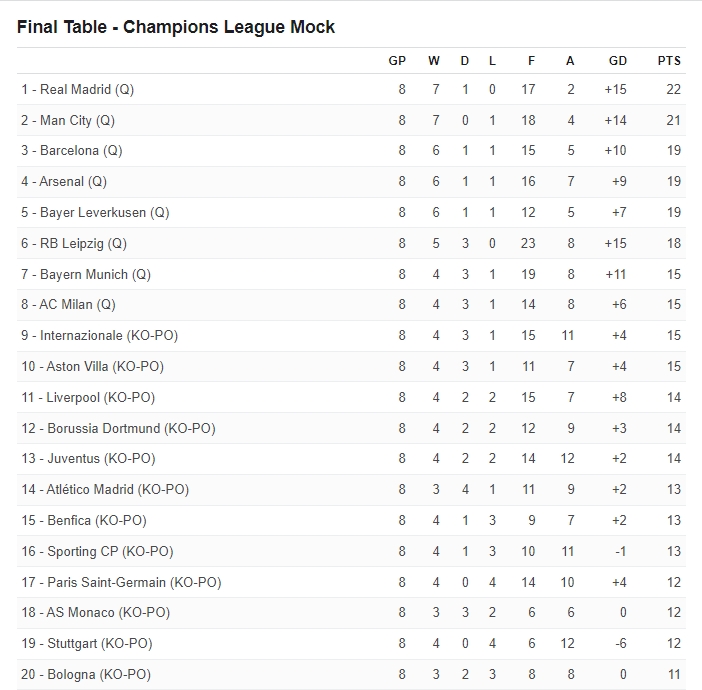Click the GD column header

tap(617, 60)
